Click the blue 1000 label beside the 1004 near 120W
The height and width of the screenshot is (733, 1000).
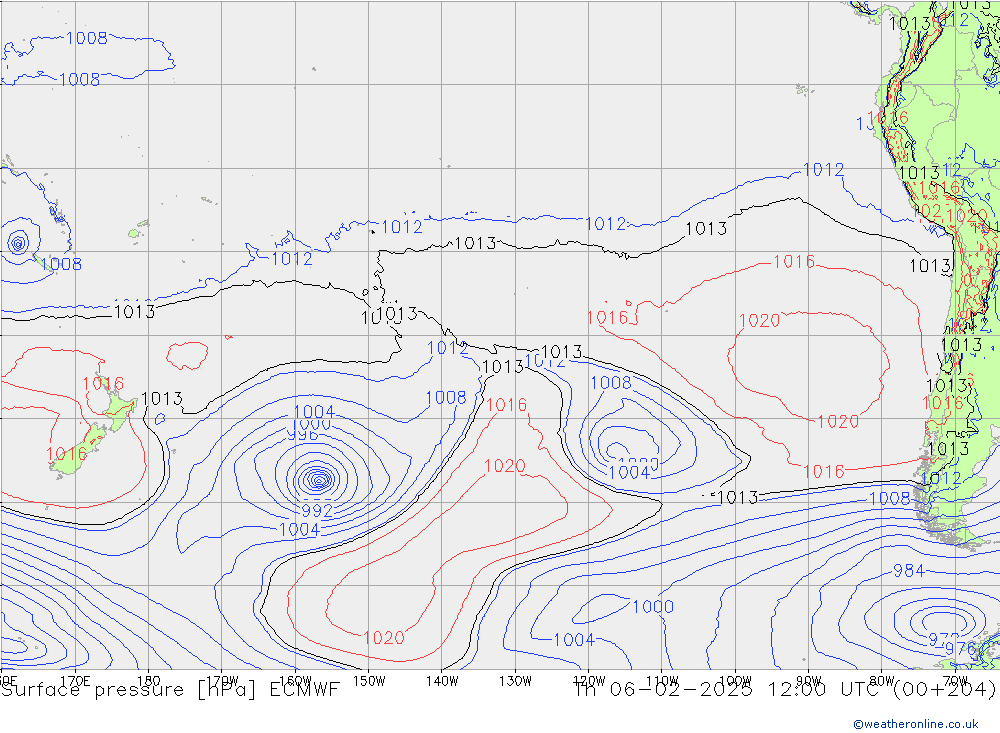click(x=652, y=607)
